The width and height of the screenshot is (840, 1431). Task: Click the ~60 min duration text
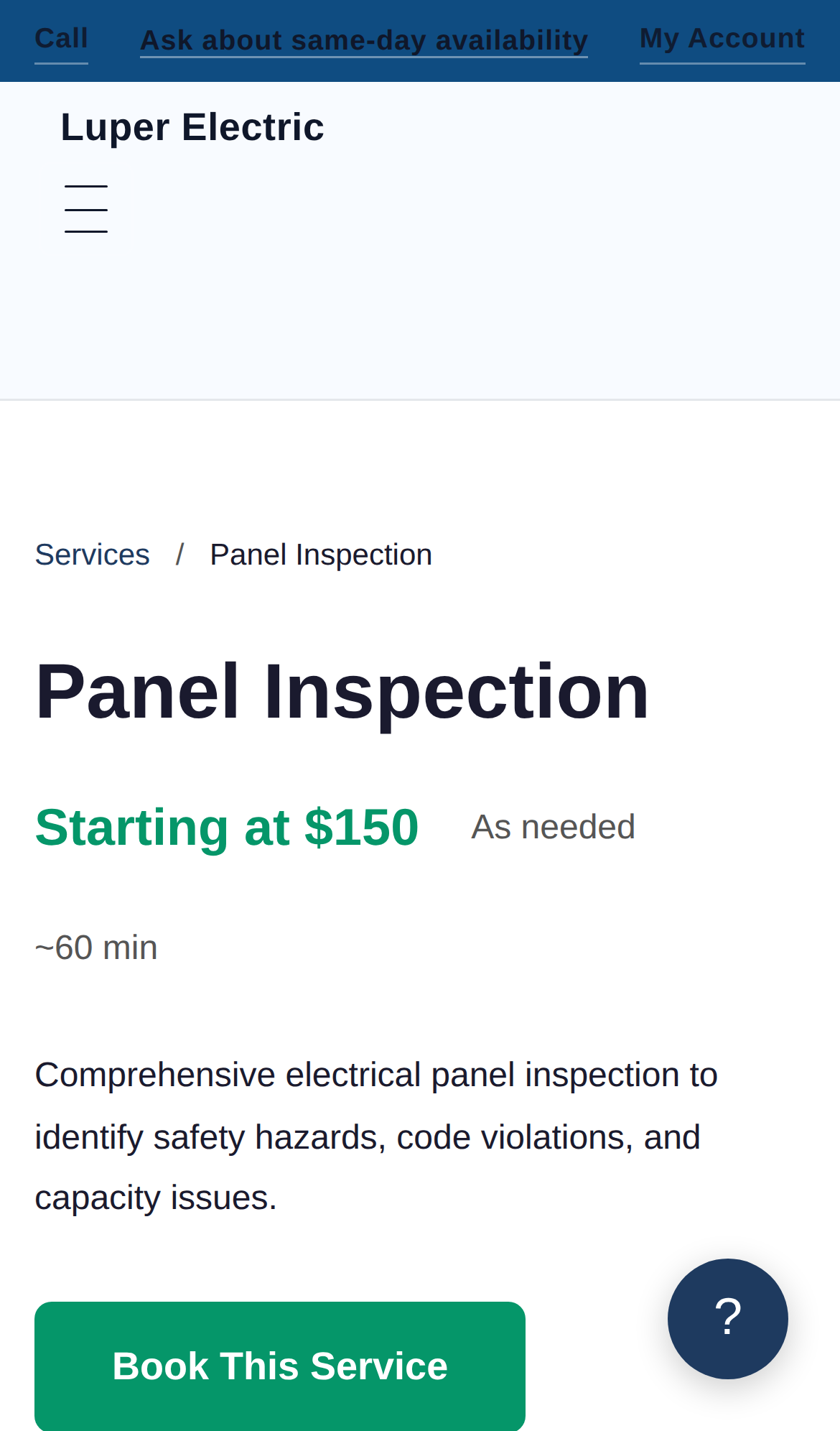[x=95, y=947]
